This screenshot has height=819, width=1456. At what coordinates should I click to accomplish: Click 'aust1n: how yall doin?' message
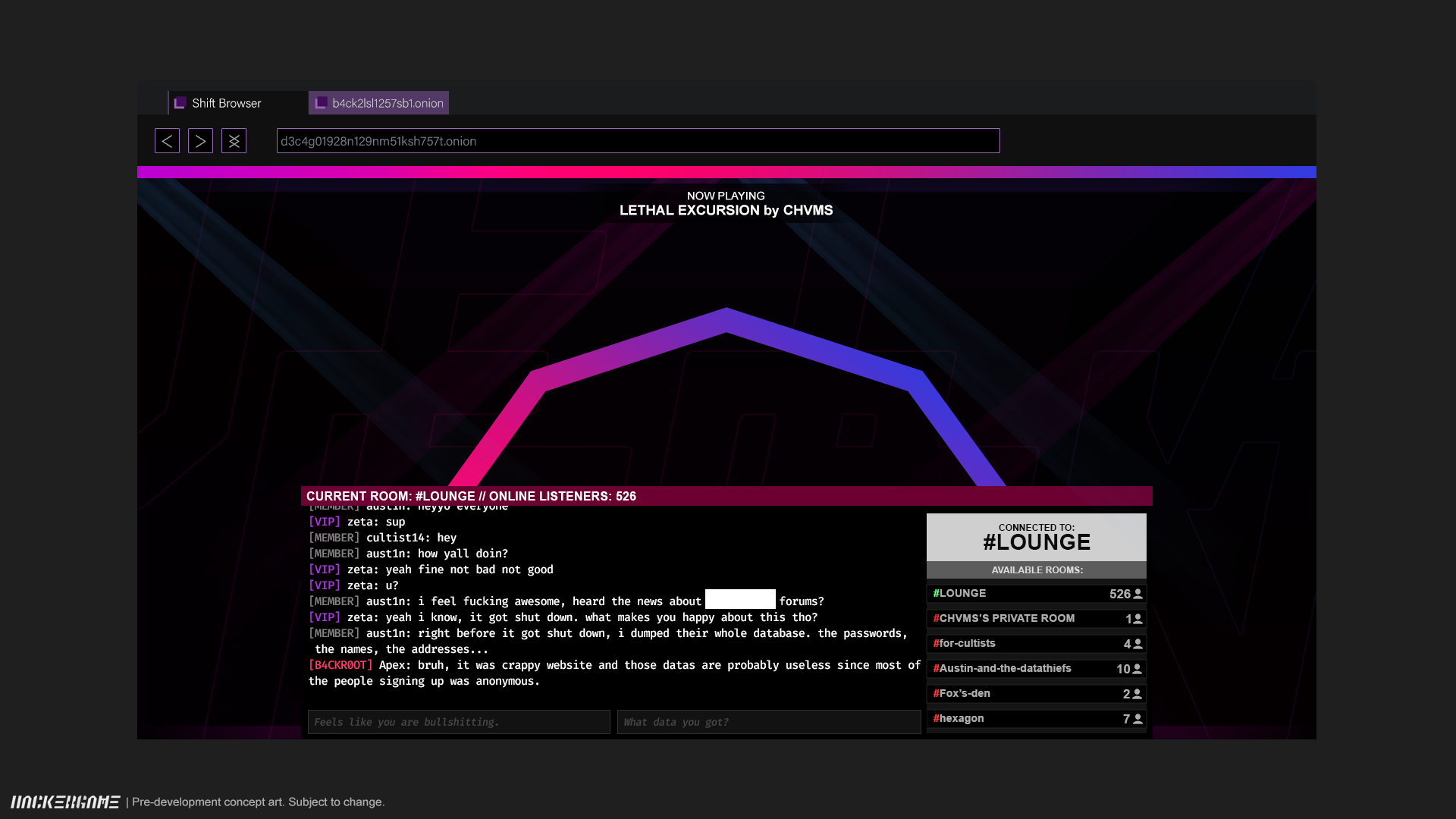[x=408, y=554]
